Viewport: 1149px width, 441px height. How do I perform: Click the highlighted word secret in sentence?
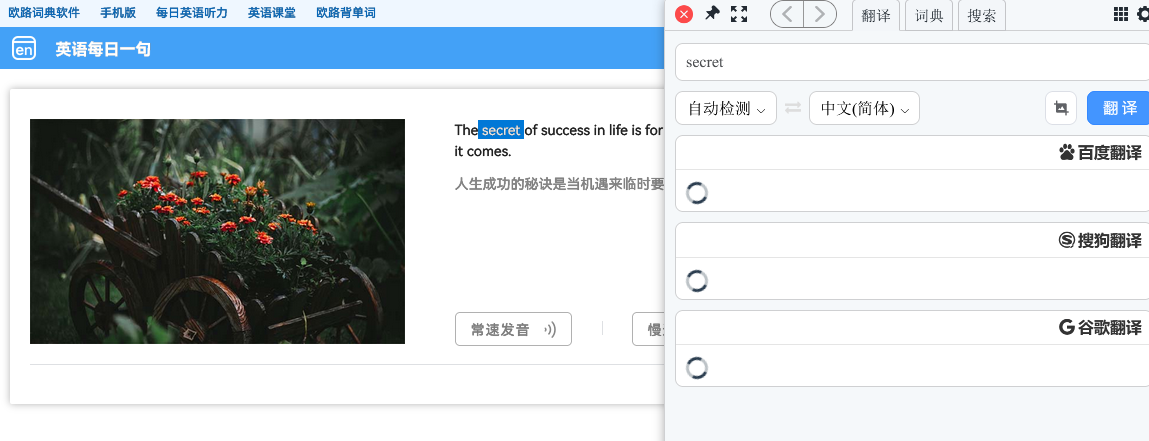[x=501, y=130]
